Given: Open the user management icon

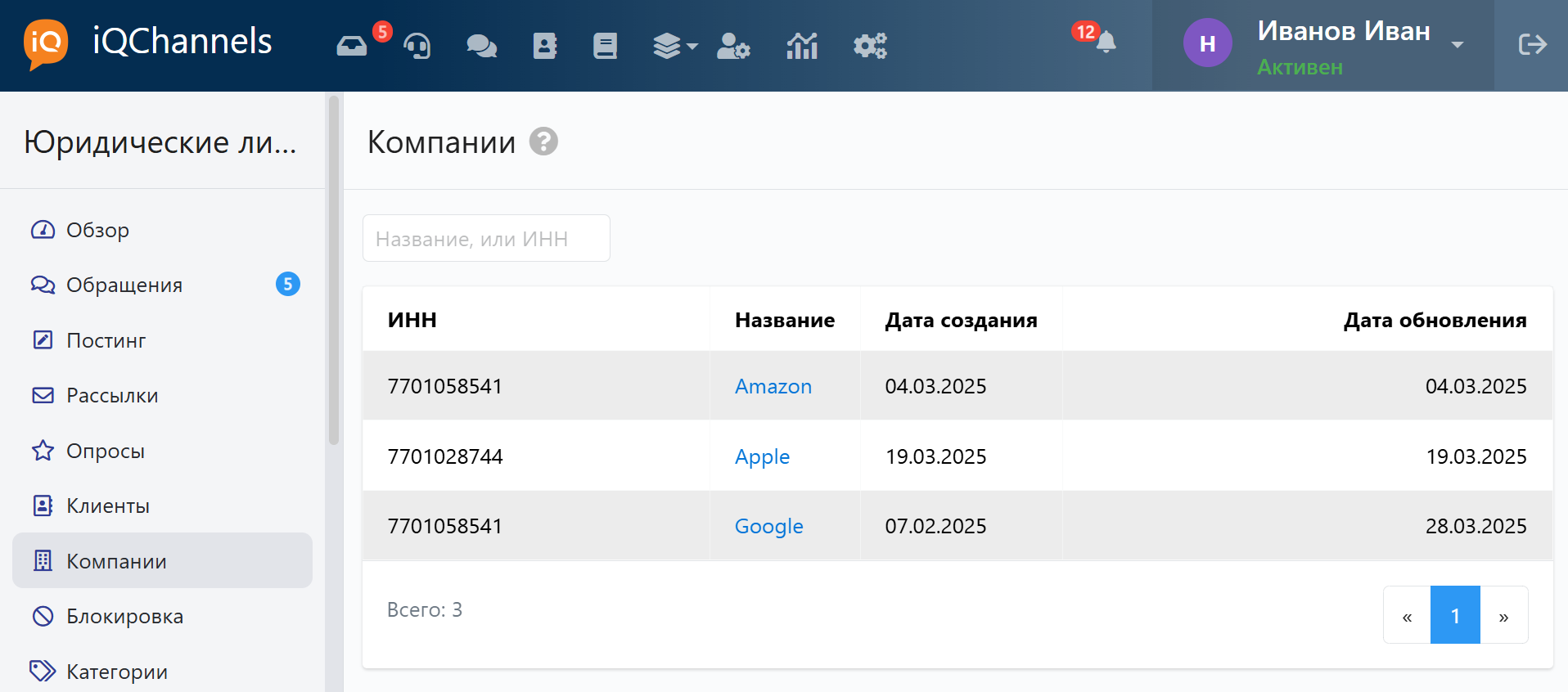Looking at the screenshot, I should pyautogui.click(x=733, y=46).
